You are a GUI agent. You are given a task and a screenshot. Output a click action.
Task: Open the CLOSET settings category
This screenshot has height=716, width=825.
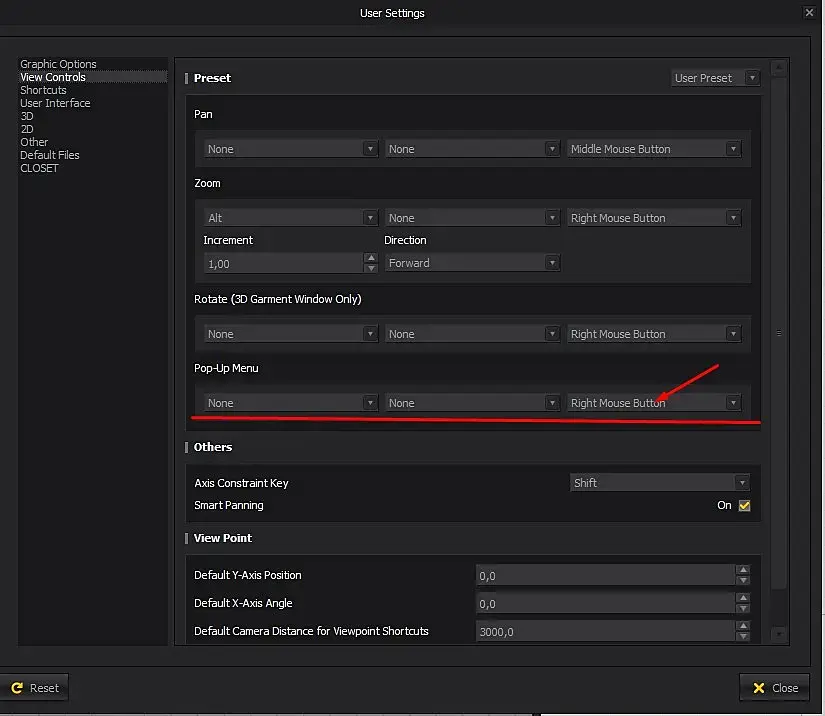point(39,168)
